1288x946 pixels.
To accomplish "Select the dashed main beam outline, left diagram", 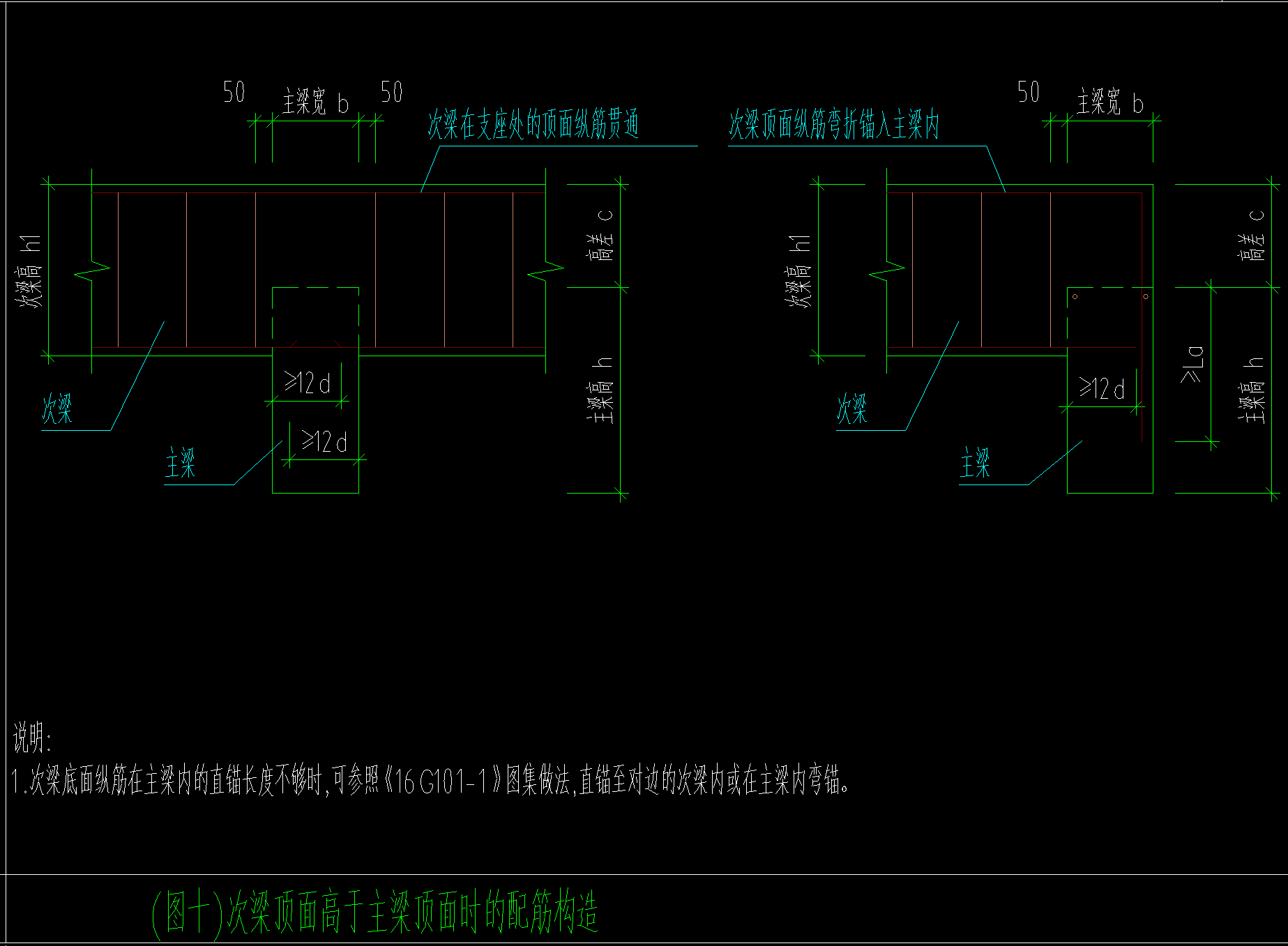I will [x=315, y=287].
